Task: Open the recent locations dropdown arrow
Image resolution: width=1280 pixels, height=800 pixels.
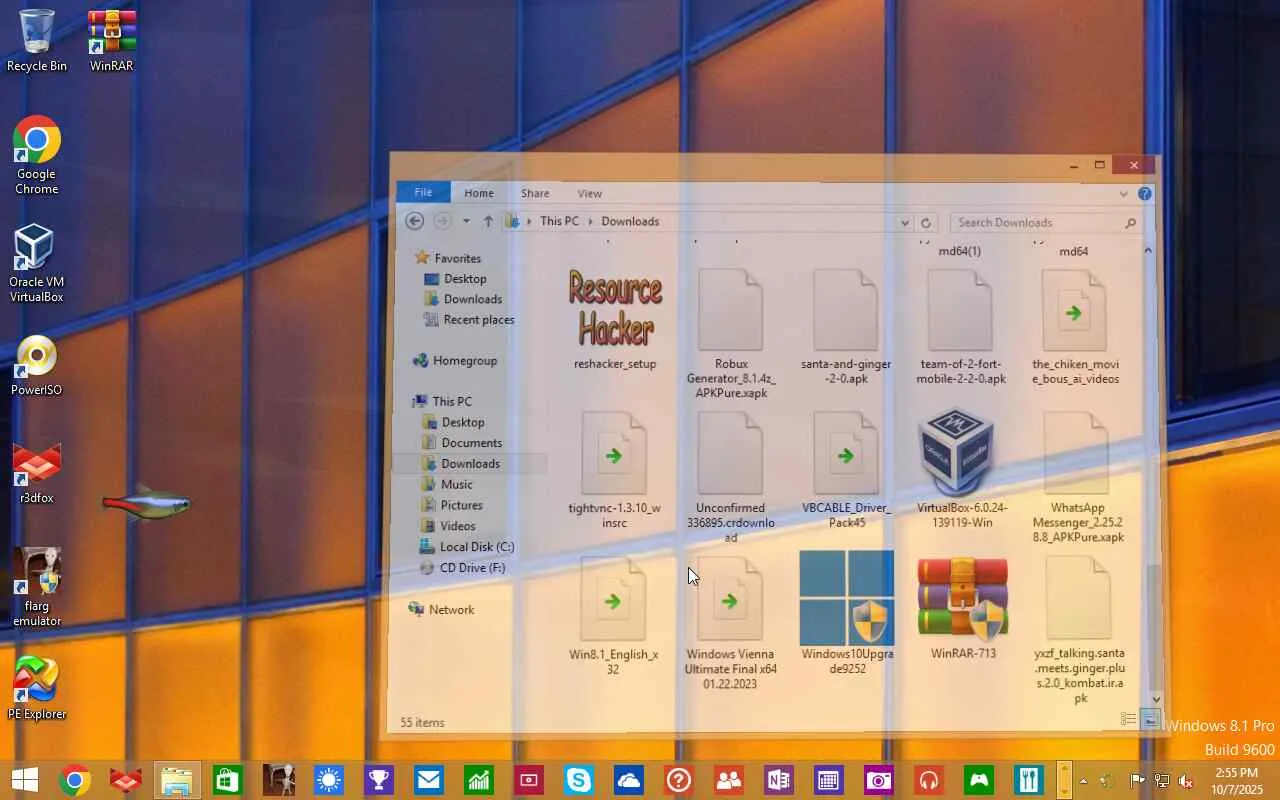Action: point(466,221)
